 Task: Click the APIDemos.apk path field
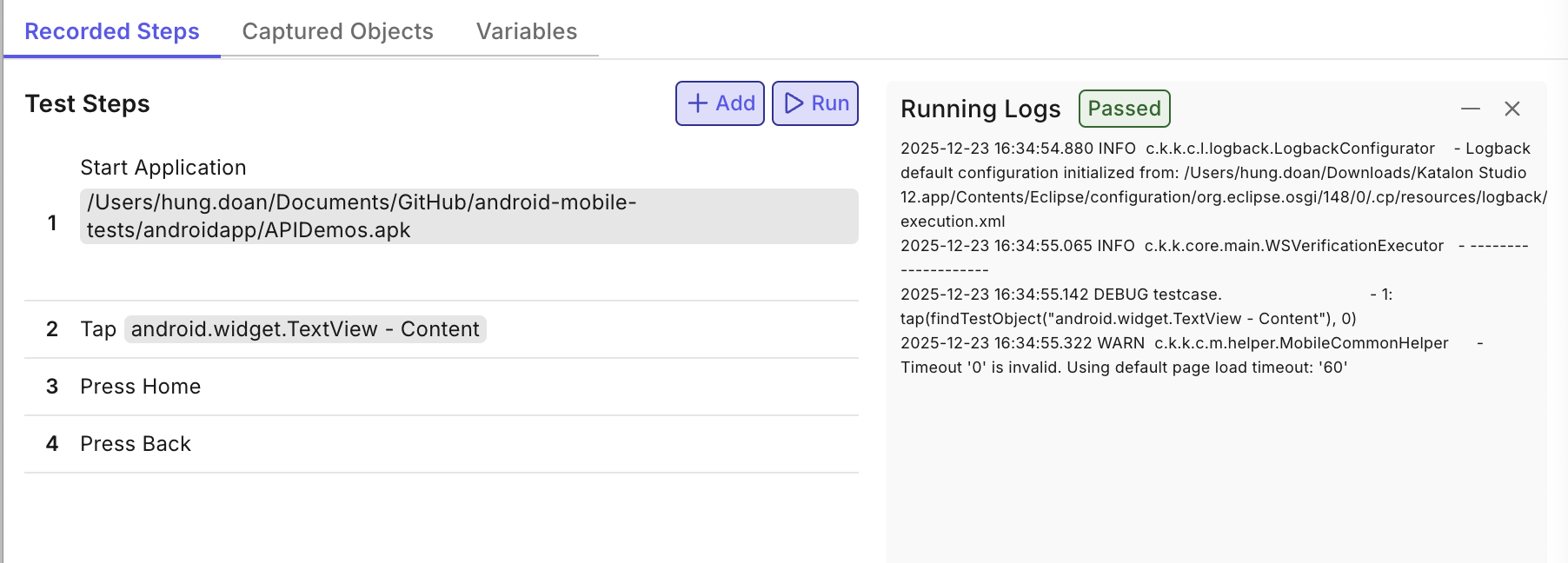468,216
